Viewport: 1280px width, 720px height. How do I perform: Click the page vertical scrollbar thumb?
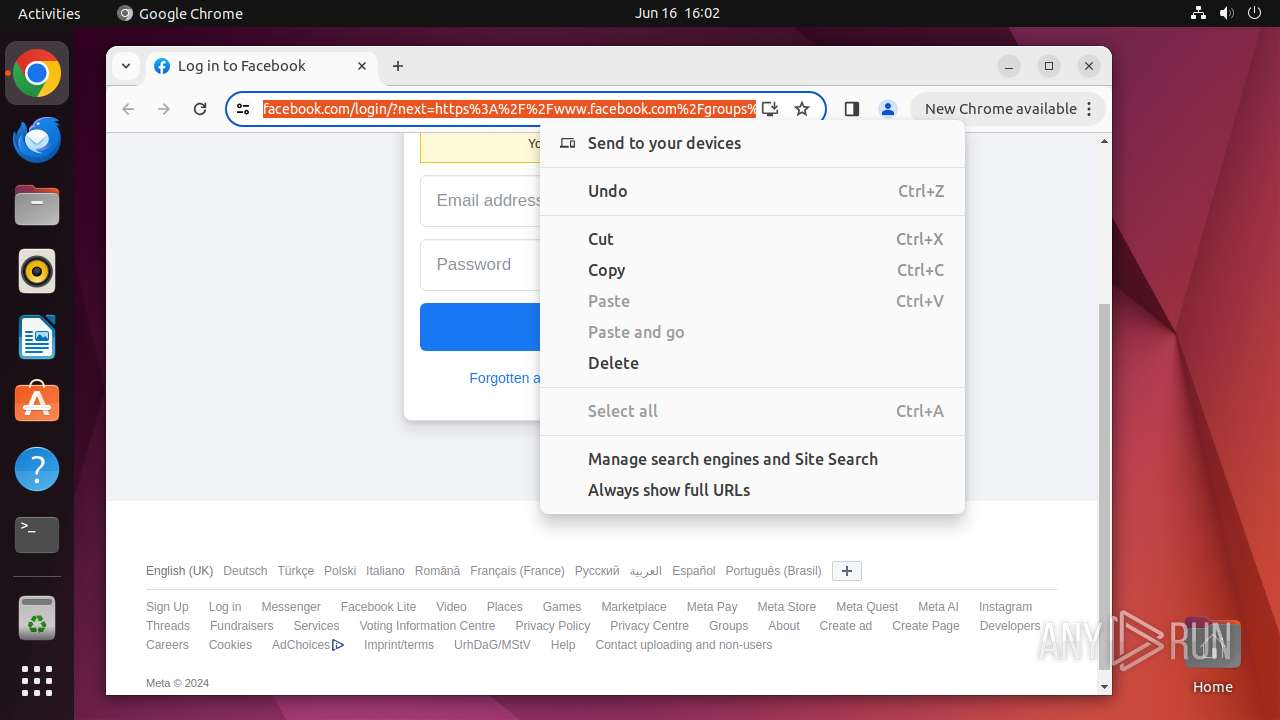(x=1104, y=486)
